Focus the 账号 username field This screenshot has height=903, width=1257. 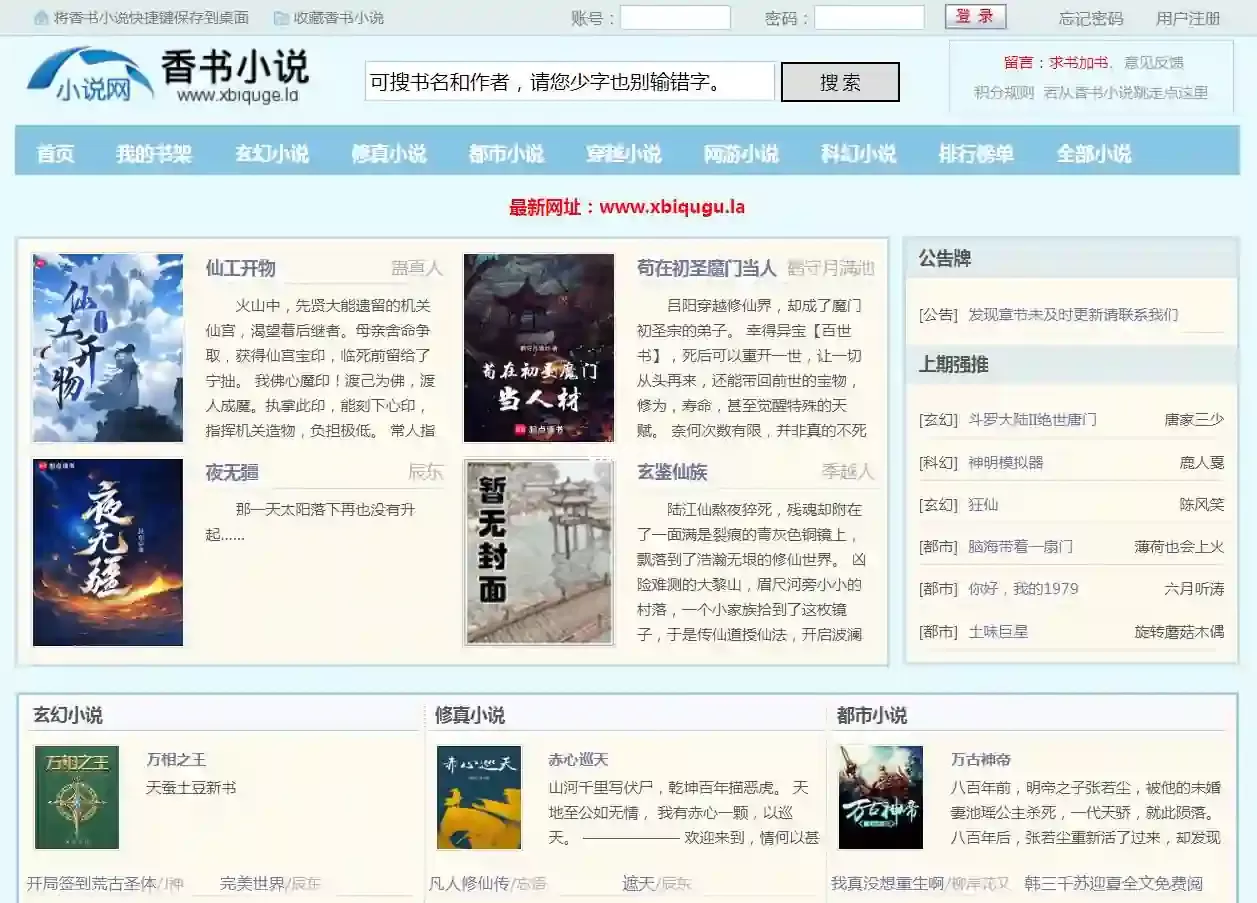click(675, 18)
